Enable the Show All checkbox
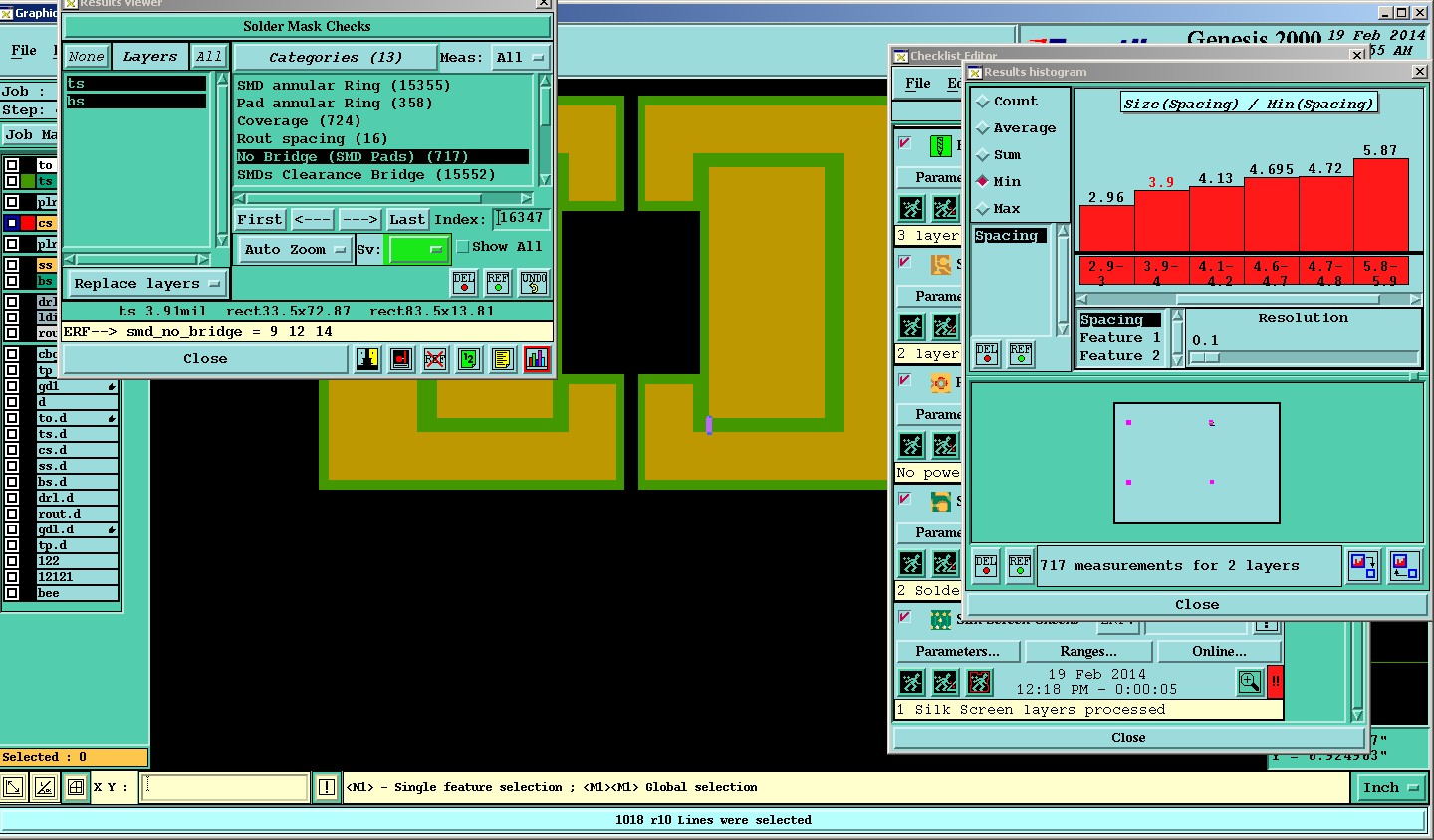The image size is (1434, 840). (x=463, y=247)
